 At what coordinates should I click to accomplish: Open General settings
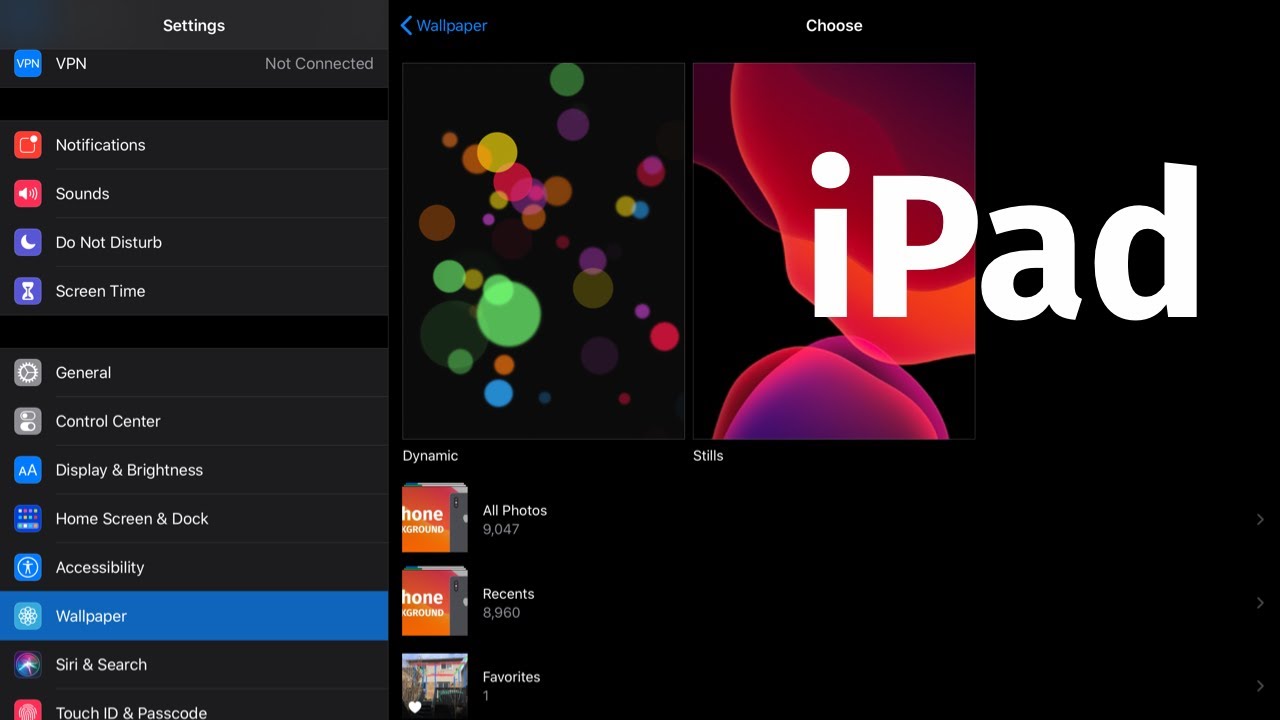click(x=194, y=373)
